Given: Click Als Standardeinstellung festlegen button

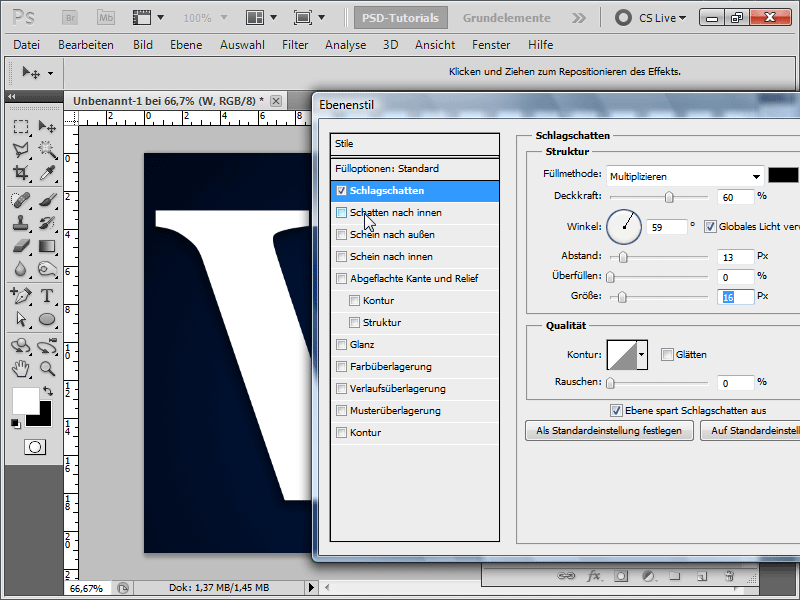Looking at the screenshot, I should (609, 431).
